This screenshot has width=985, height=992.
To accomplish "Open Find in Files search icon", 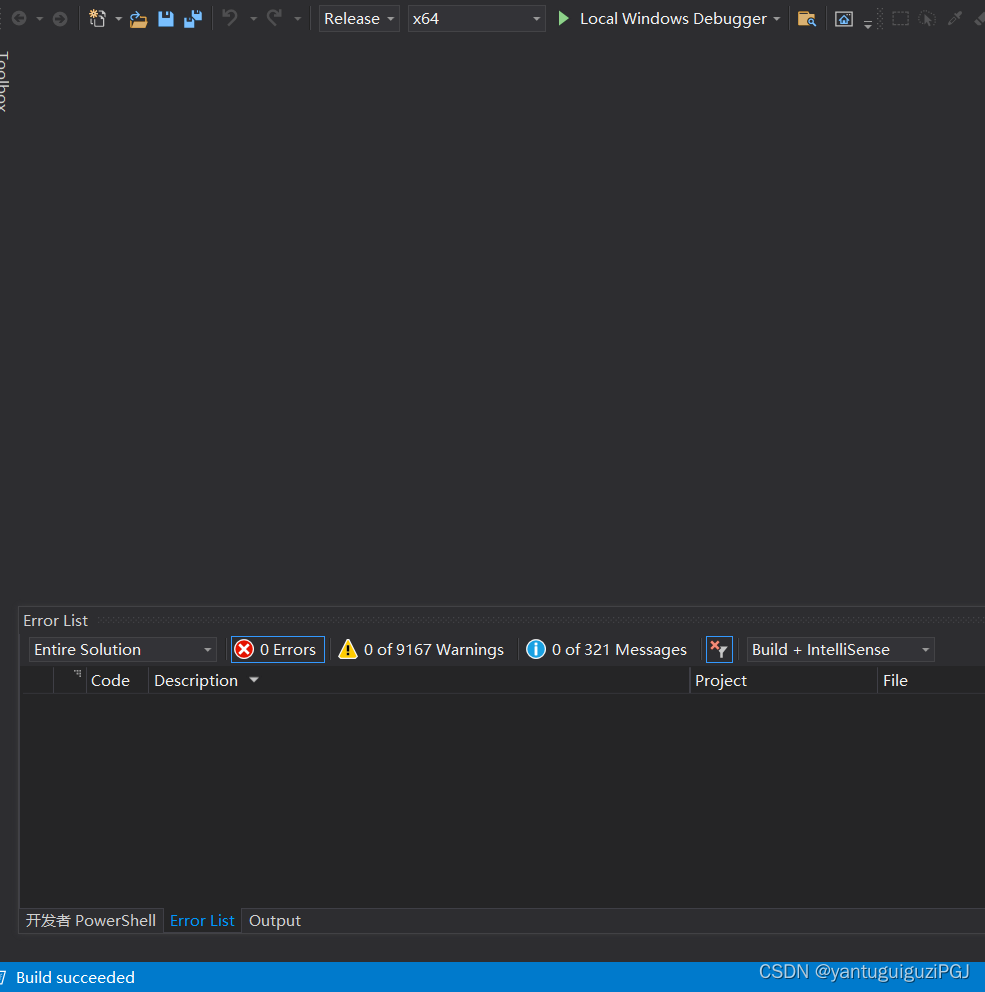I will pyautogui.click(x=806, y=18).
